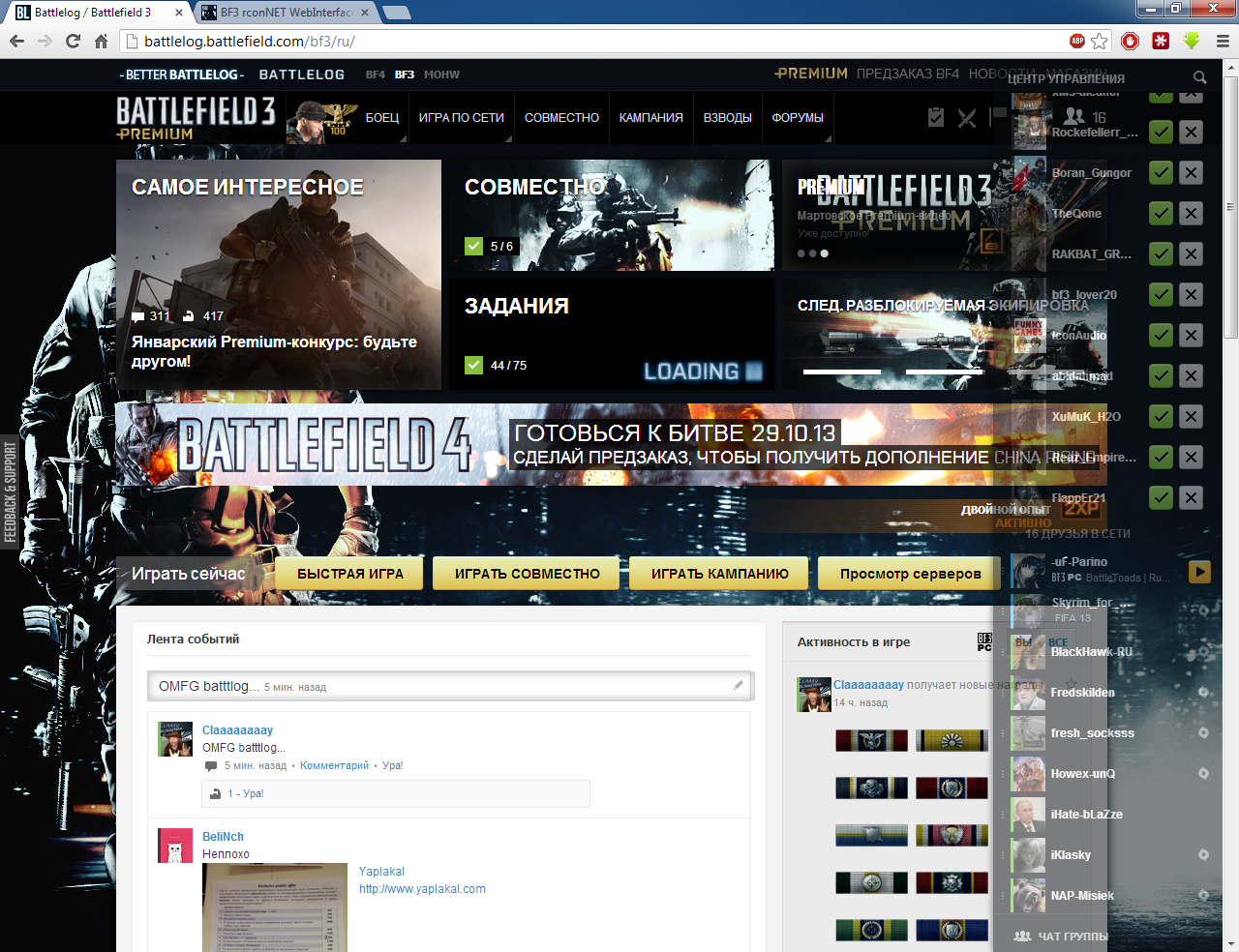Open the Adblock Plus extension icon
The image size is (1239, 952).
[x=1077, y=41]
